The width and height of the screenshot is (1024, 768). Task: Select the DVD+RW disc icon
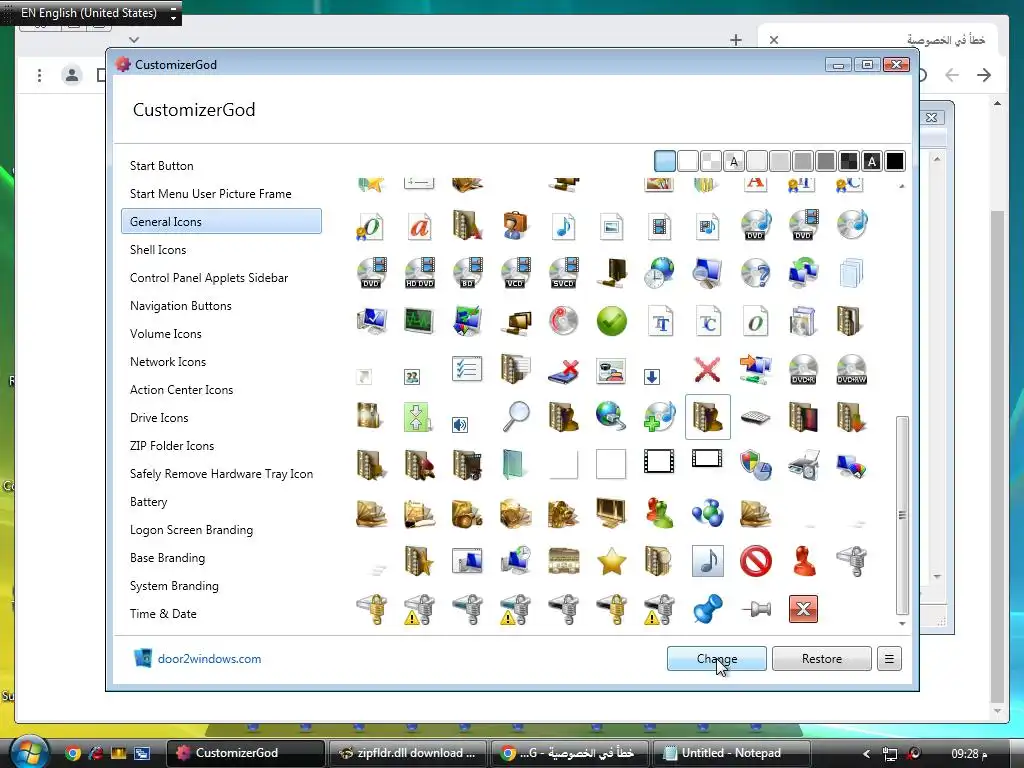click(x=852, y=369)
